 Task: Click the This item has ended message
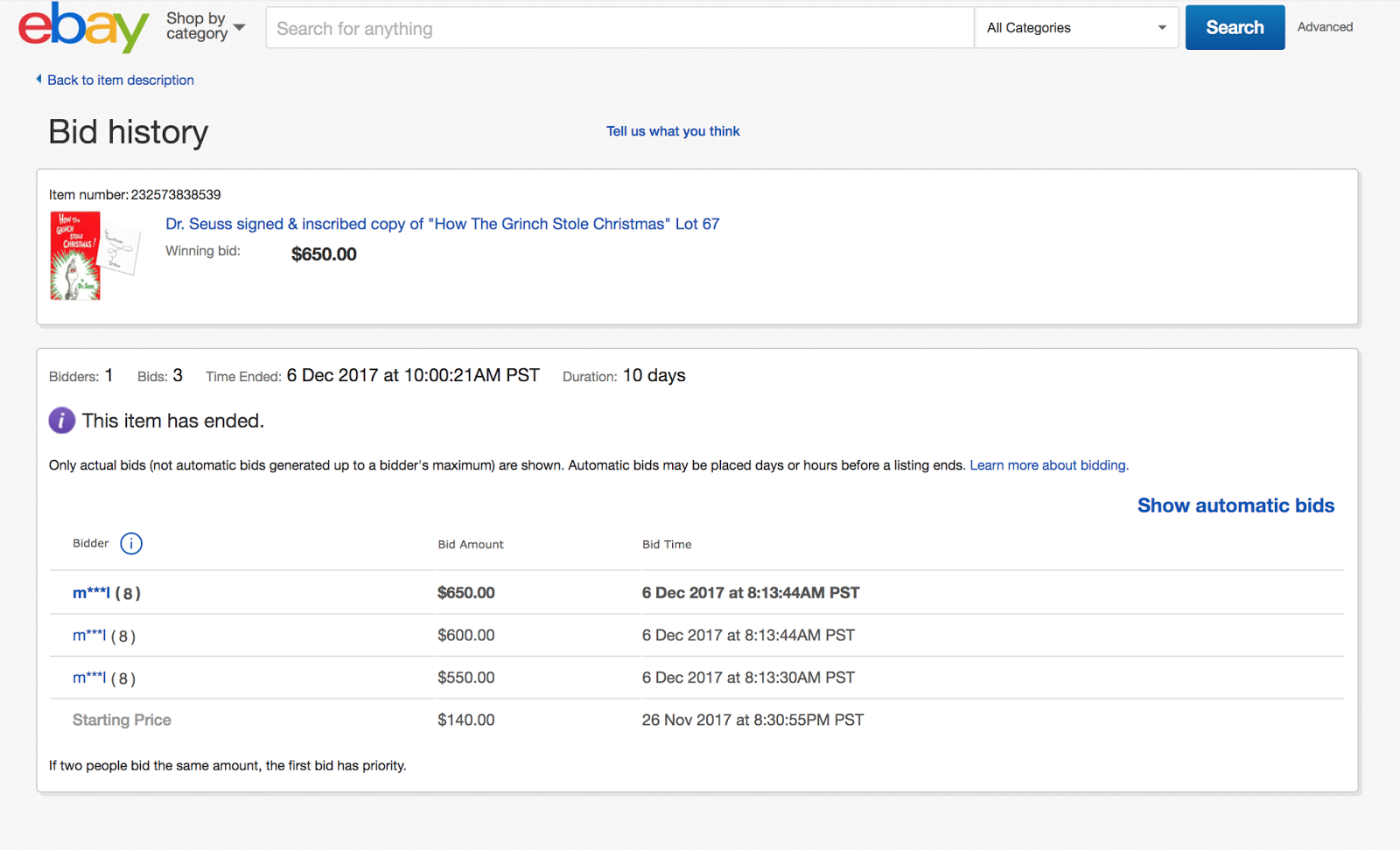(x=173, y=421)
